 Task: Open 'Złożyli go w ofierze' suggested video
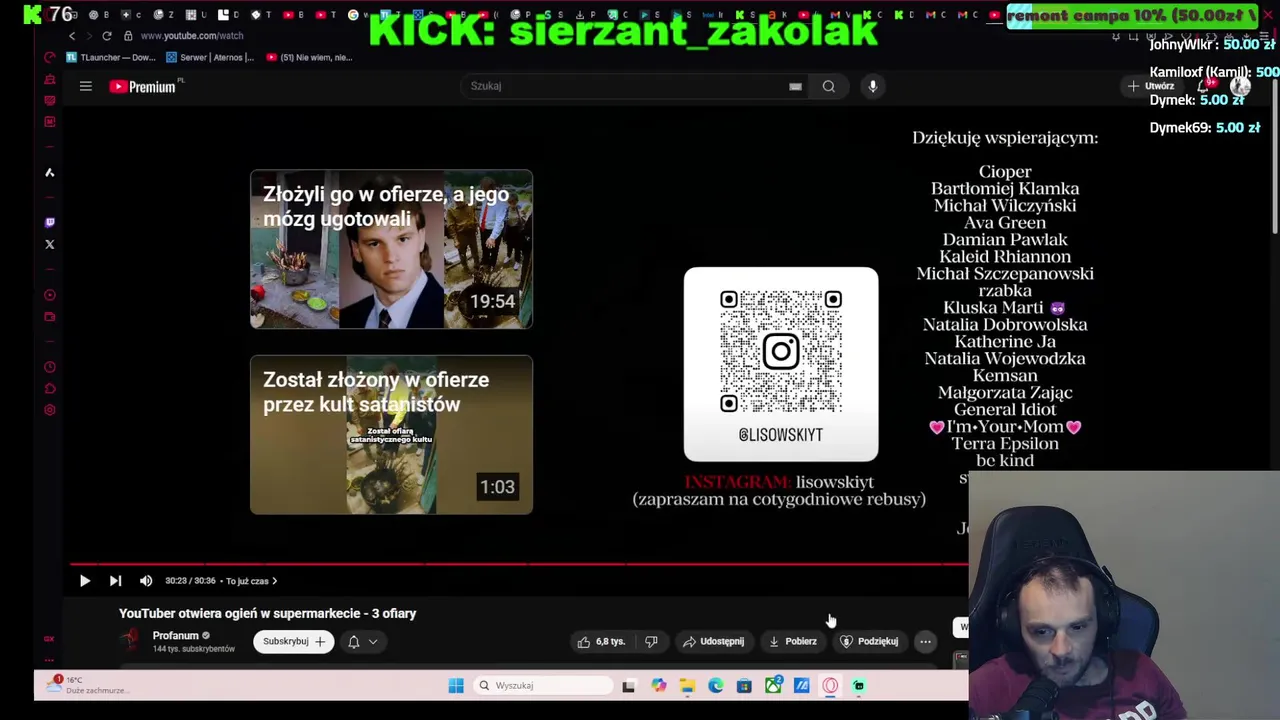[x=391, y=249]
